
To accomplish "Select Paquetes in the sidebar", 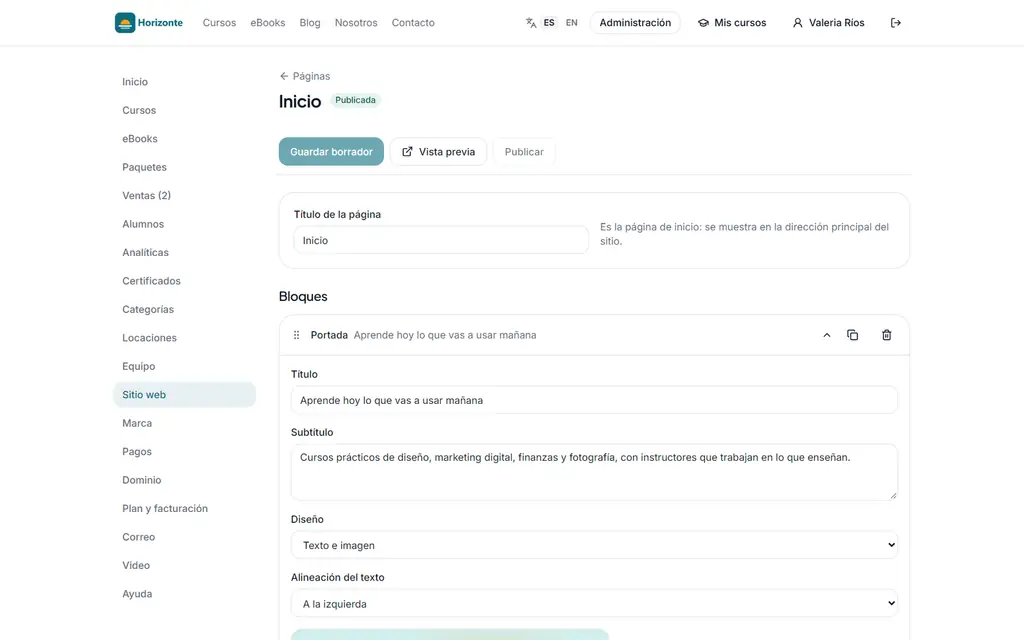I will point(184,167).
